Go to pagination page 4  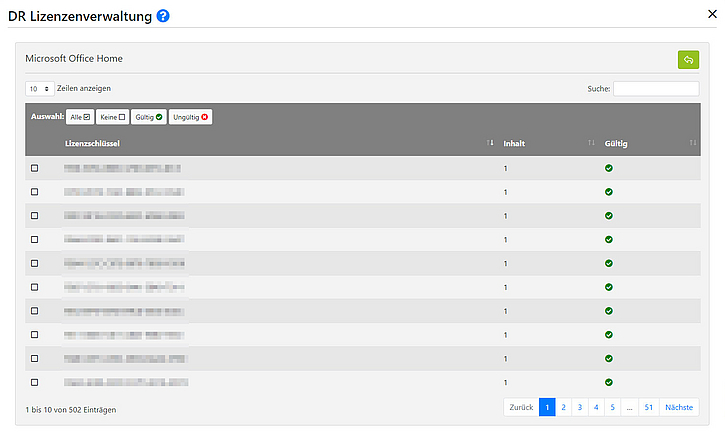pyautogui.click(x=596, y=407)
